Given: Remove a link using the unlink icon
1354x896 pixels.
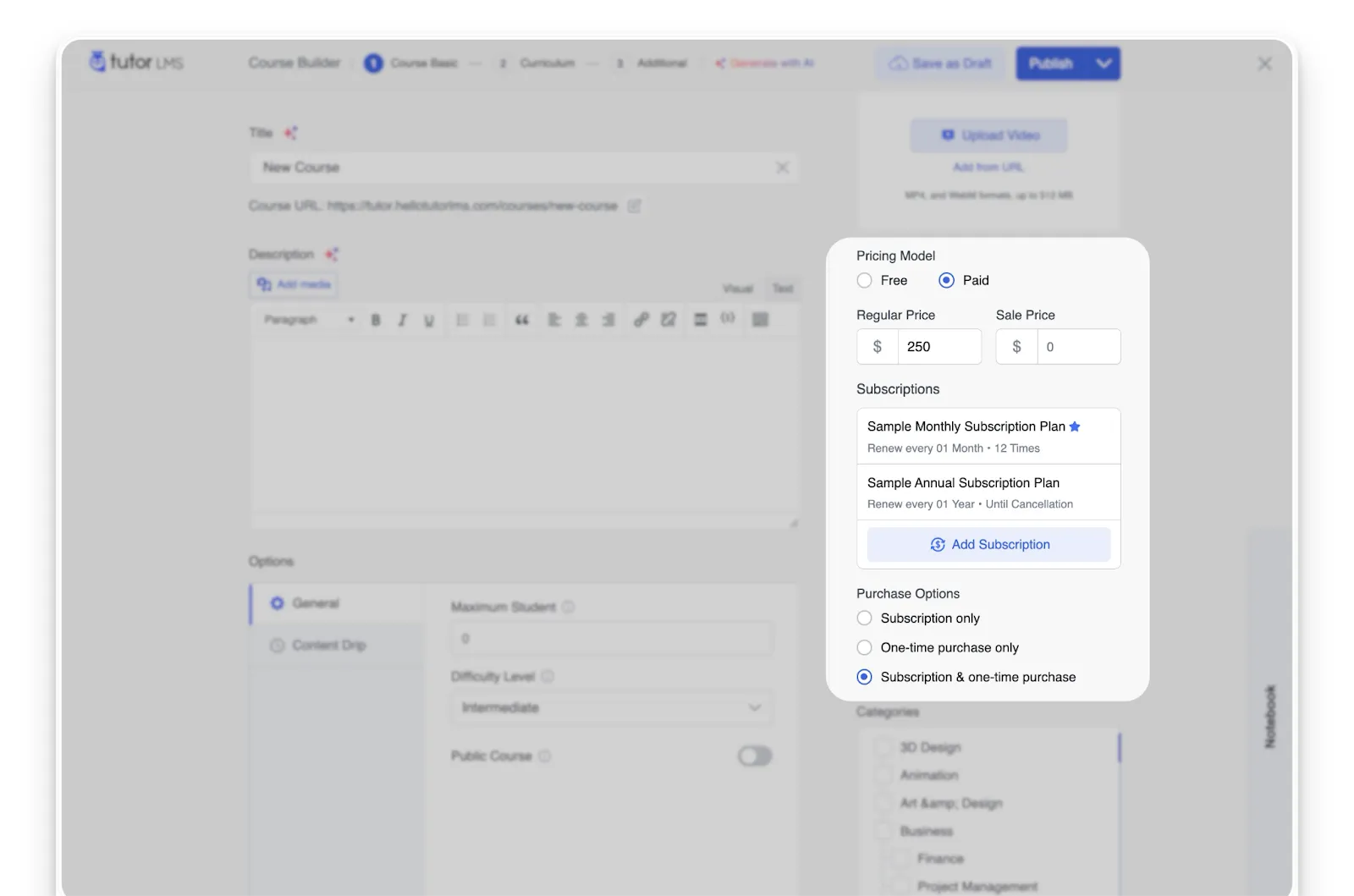Looking at the screenshot, I should coord(669,320).
